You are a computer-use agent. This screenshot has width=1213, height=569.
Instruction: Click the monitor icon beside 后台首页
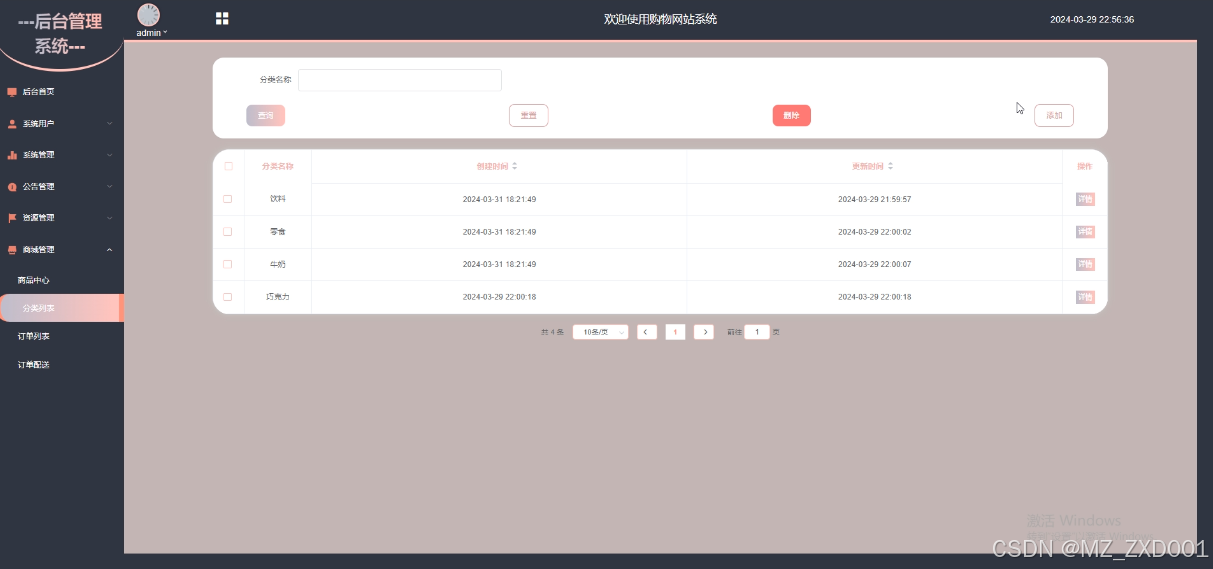[x=12, y=92]
